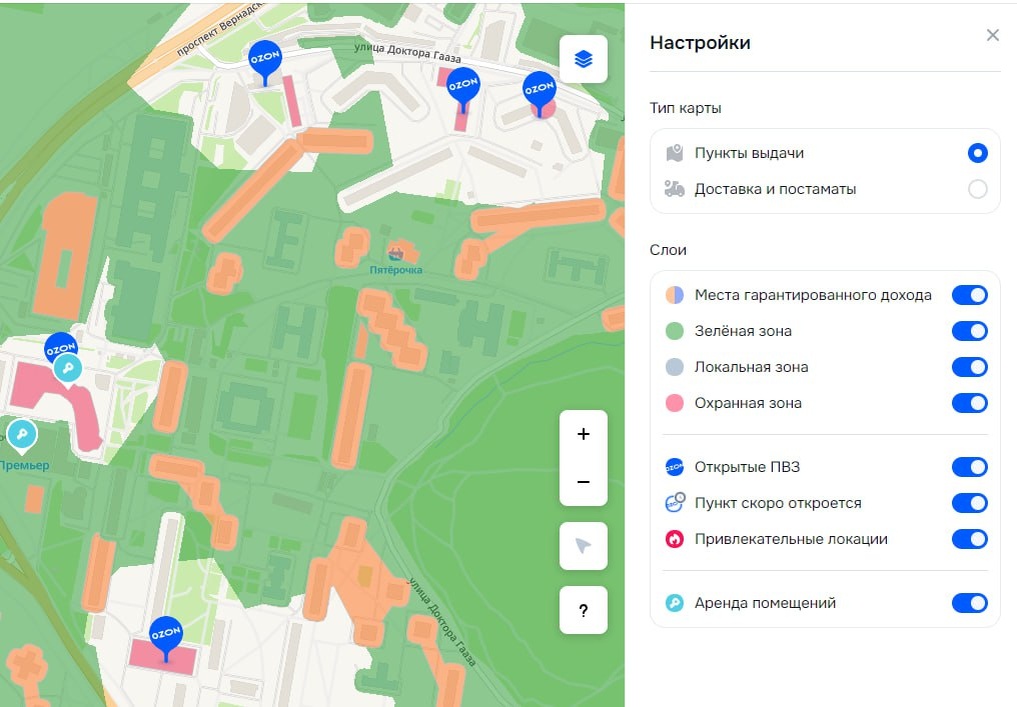Click Привлекательные локации flame icon
Viewport: 1017px width, 707px height.
pos(675,539)
